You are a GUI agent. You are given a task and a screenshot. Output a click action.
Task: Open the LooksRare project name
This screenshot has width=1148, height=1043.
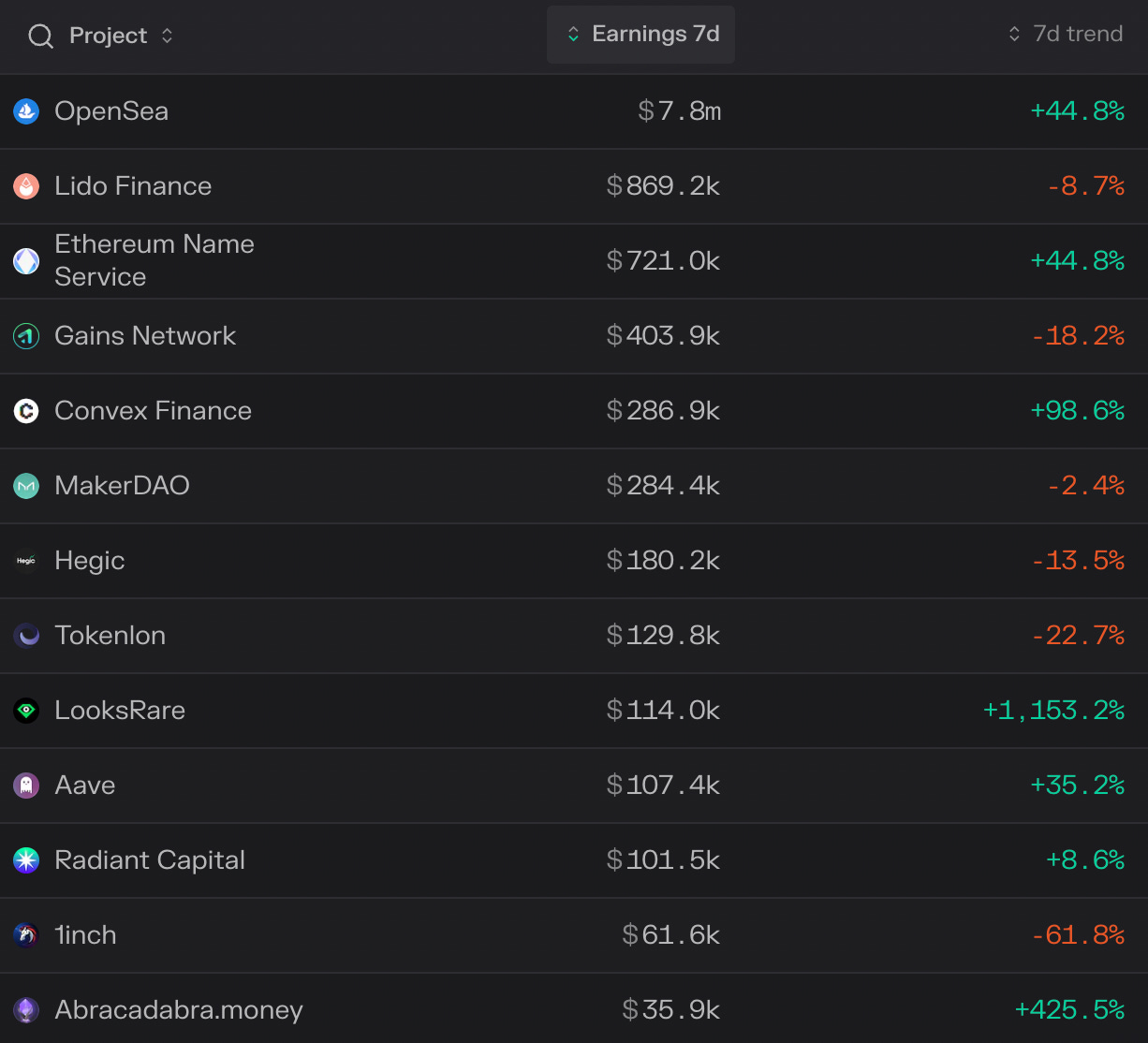(120, 711)
